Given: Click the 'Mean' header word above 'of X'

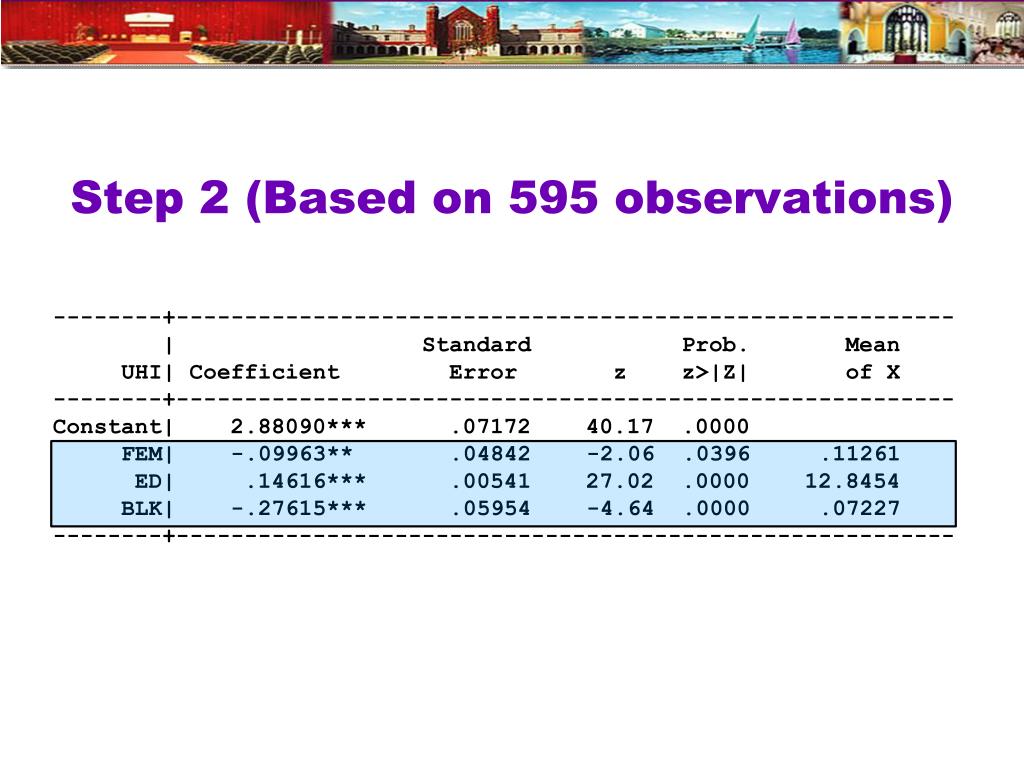Looking at the screenshot, I should tap(872, 345).
